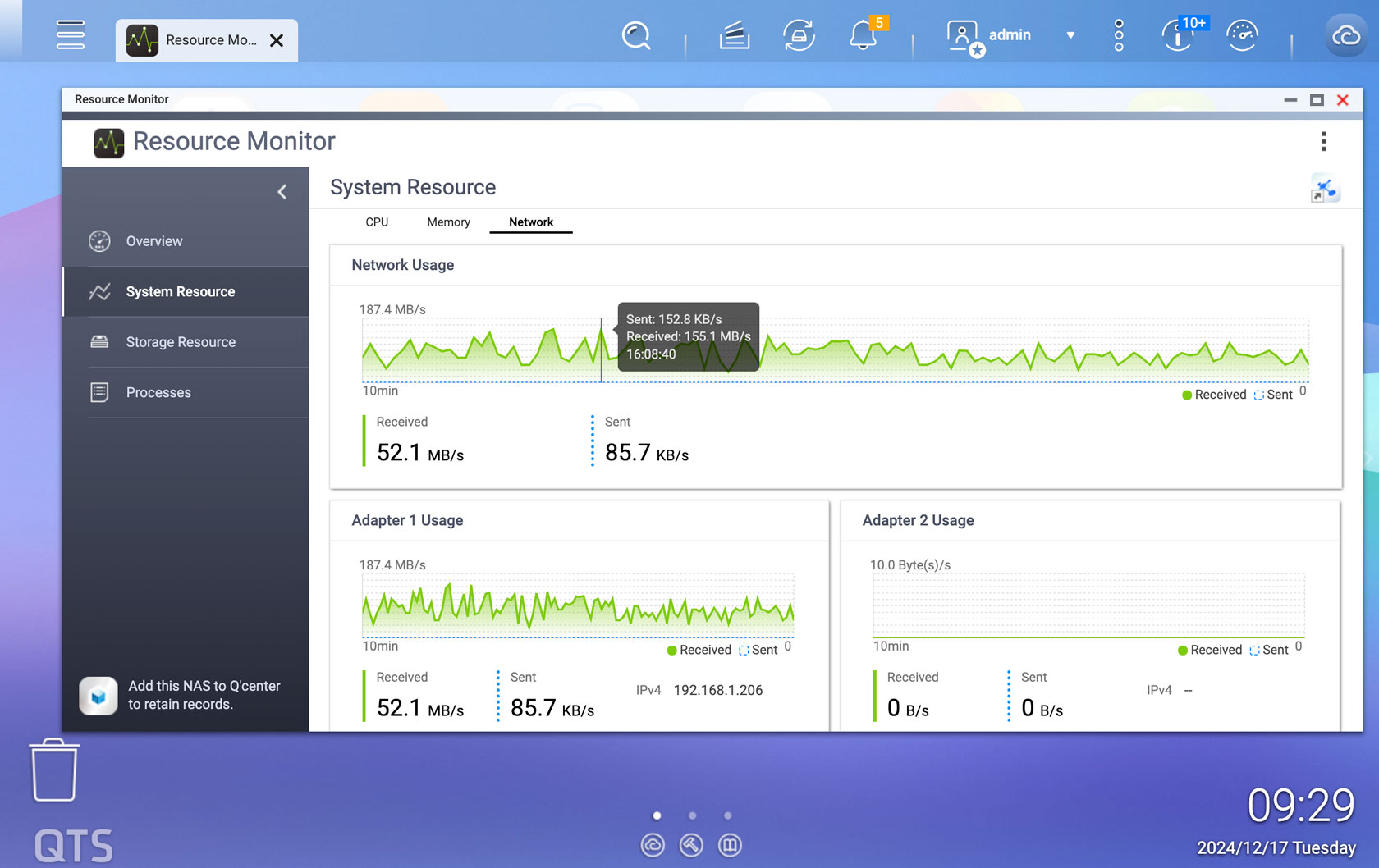Viewport: 1379px width, 868px height.
Task: Toggle Sent legend in Network Usage chart
Action: pos(1273,395)
